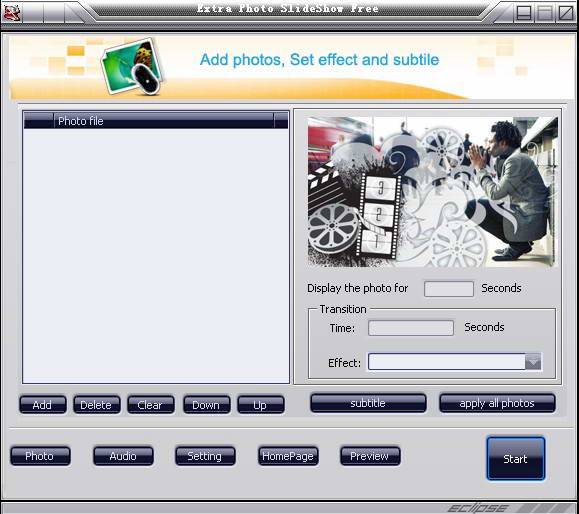
Task: Open the Setting section
Action: click(205, 456)
